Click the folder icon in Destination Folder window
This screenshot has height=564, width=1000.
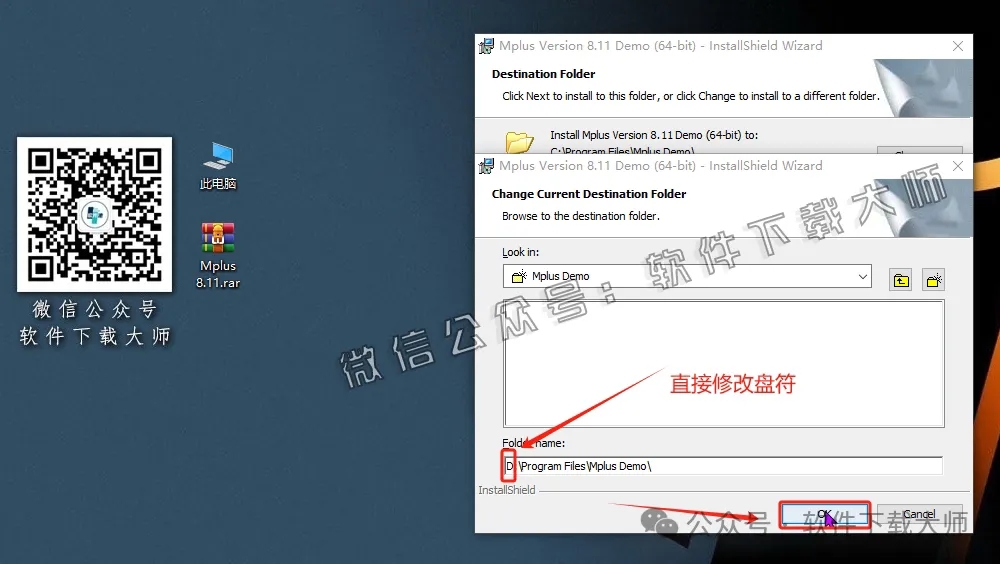click(519, 142)
